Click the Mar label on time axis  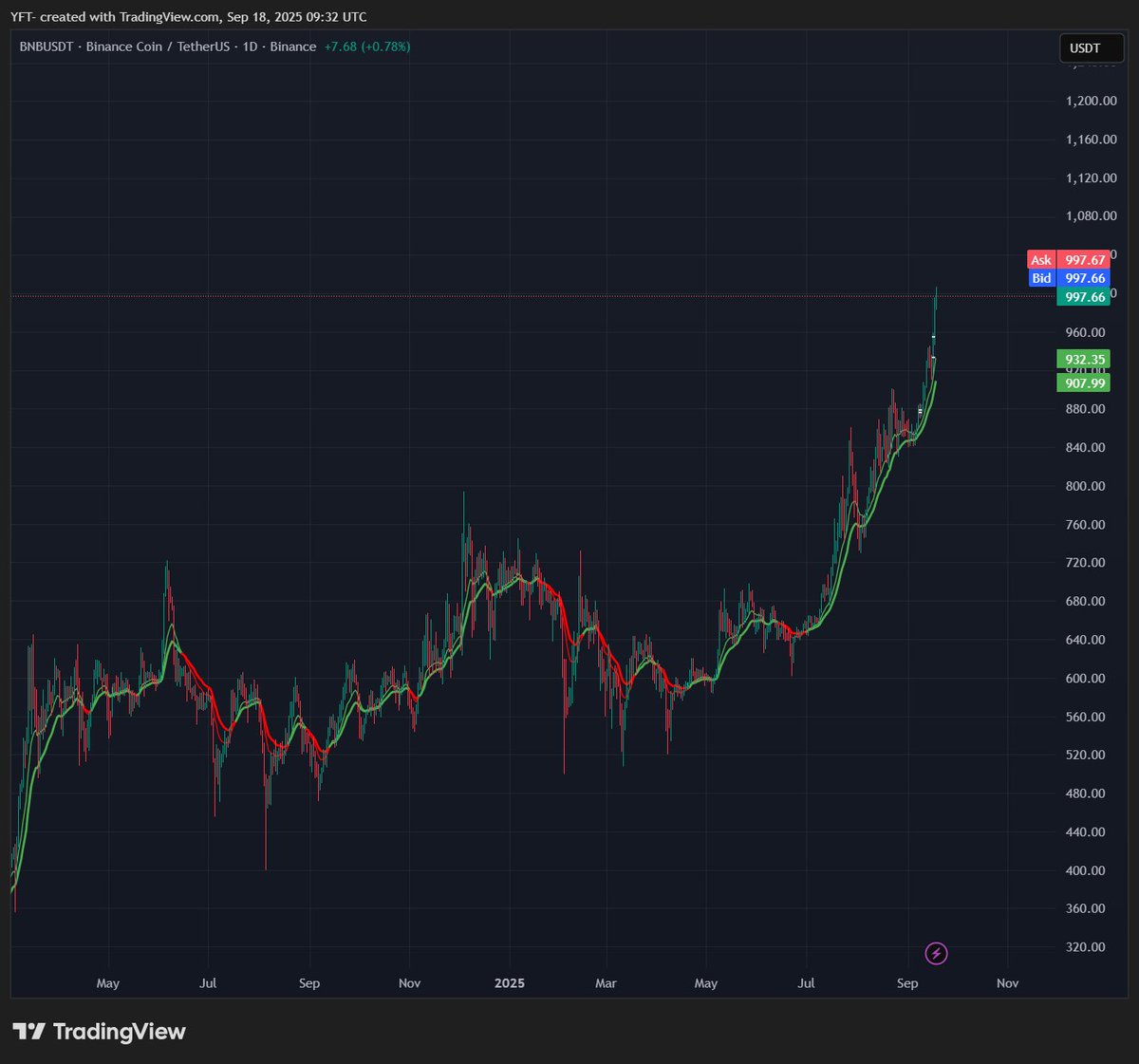pos(606,983)
